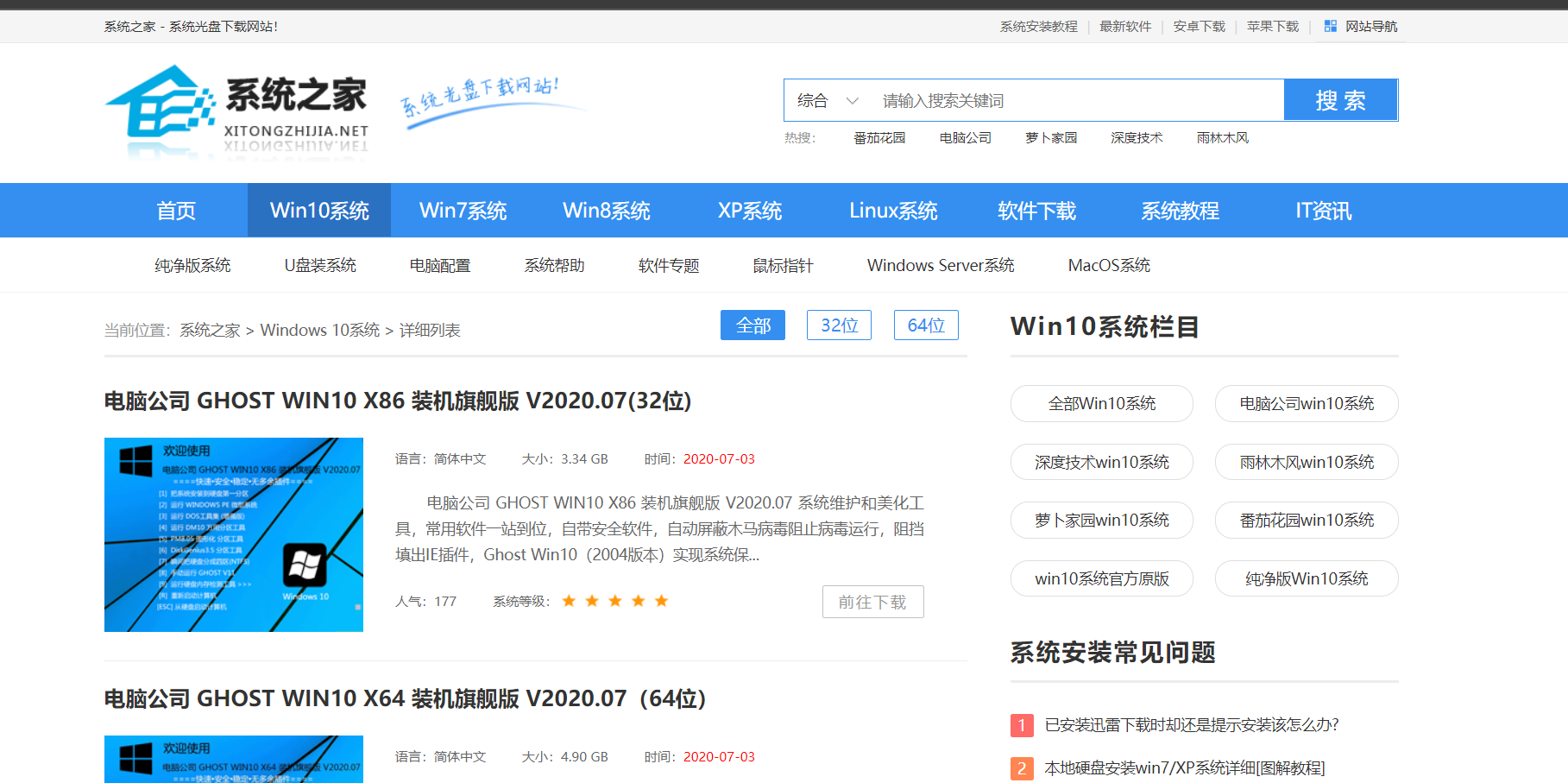
Task: Open 系统安装教程 top link
Action: (x=1038, y=27)
